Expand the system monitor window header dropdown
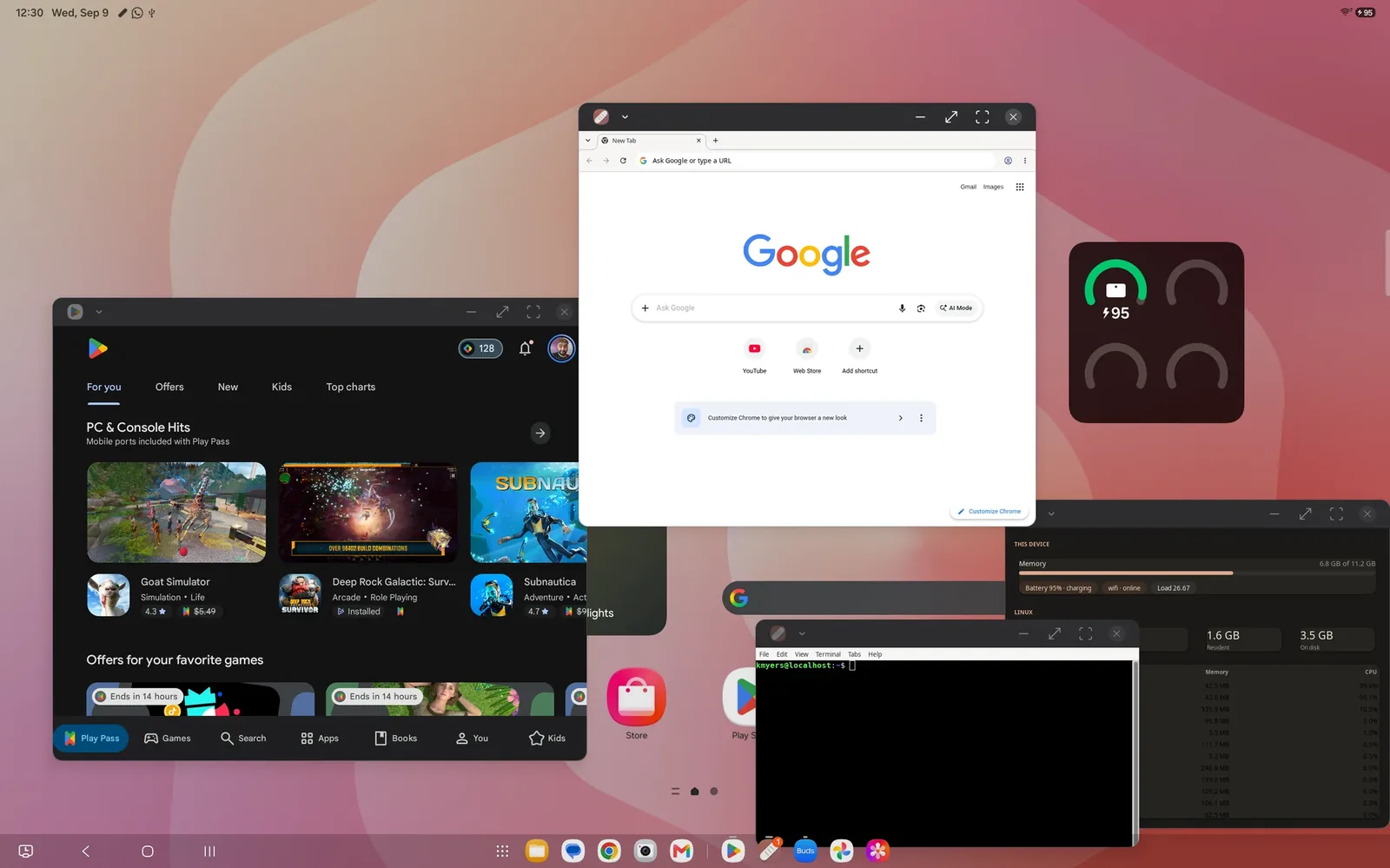 pos(1051,514)
